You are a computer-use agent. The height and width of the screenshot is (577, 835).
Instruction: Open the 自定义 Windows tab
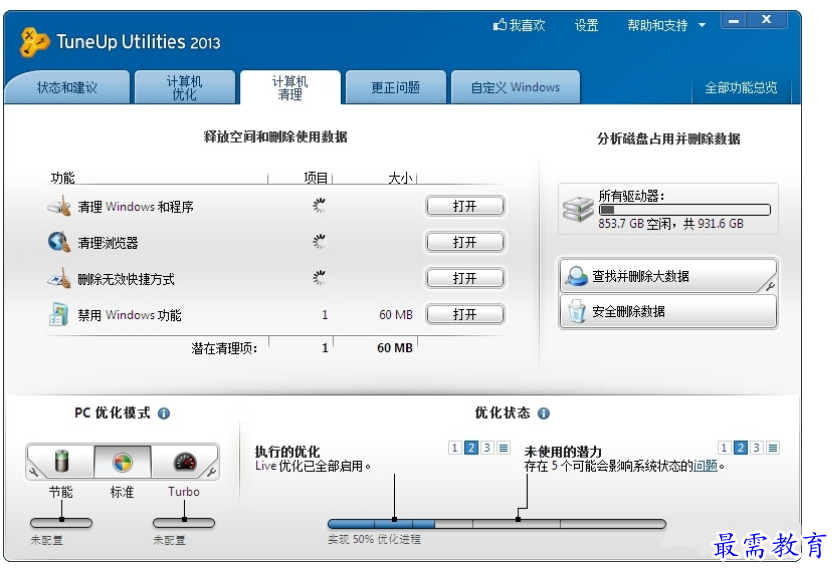[515, 87]
